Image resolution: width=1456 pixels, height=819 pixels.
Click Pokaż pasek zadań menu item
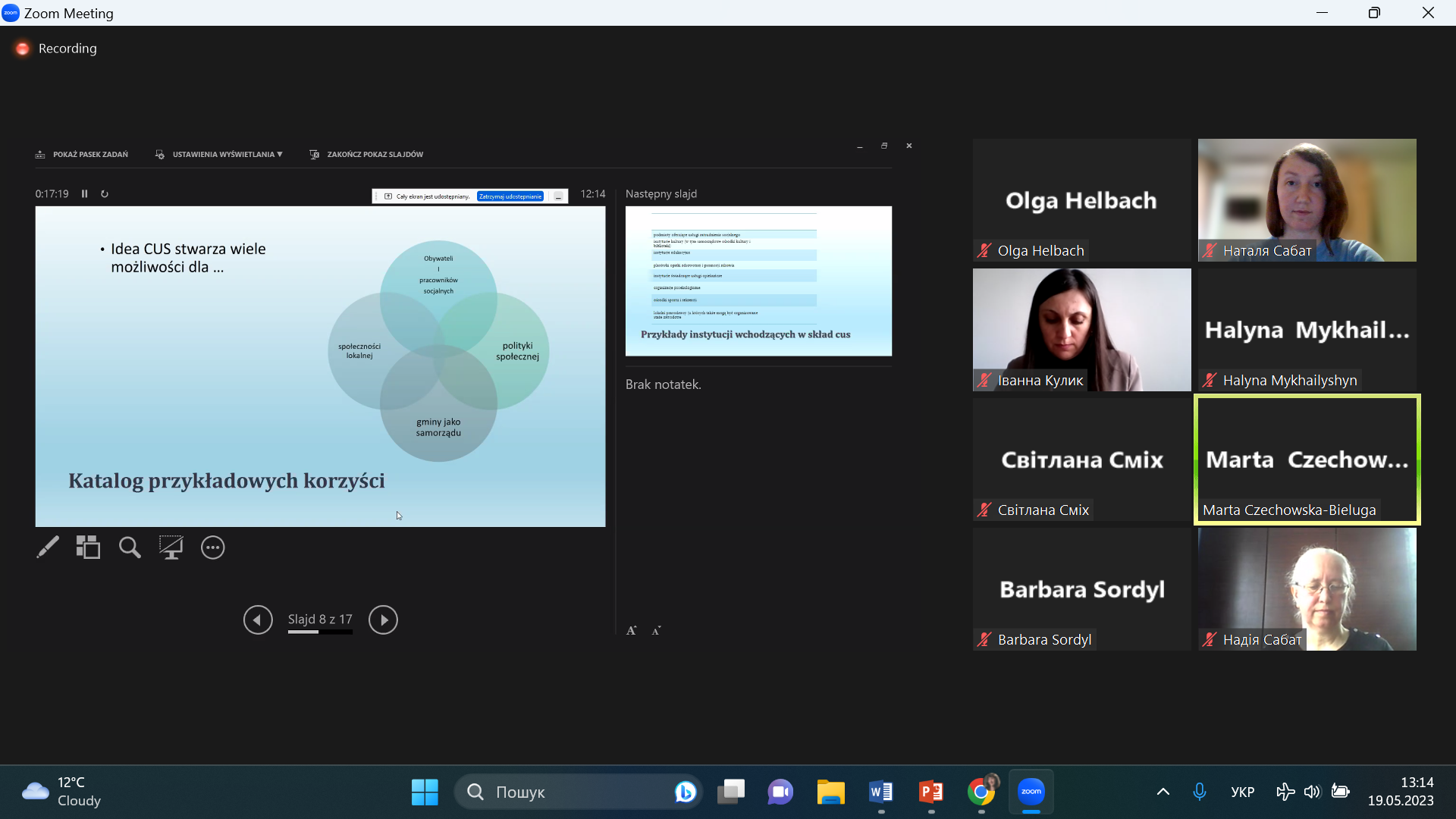(x=83, y=155)
